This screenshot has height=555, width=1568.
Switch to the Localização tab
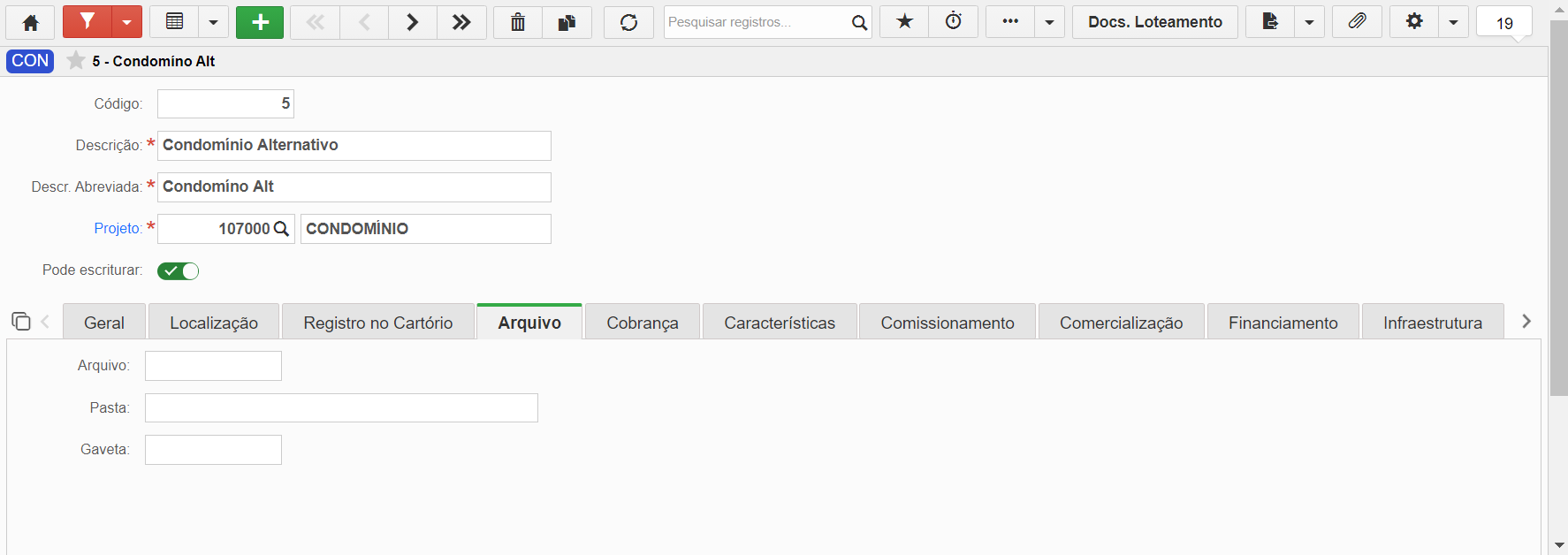214,323
